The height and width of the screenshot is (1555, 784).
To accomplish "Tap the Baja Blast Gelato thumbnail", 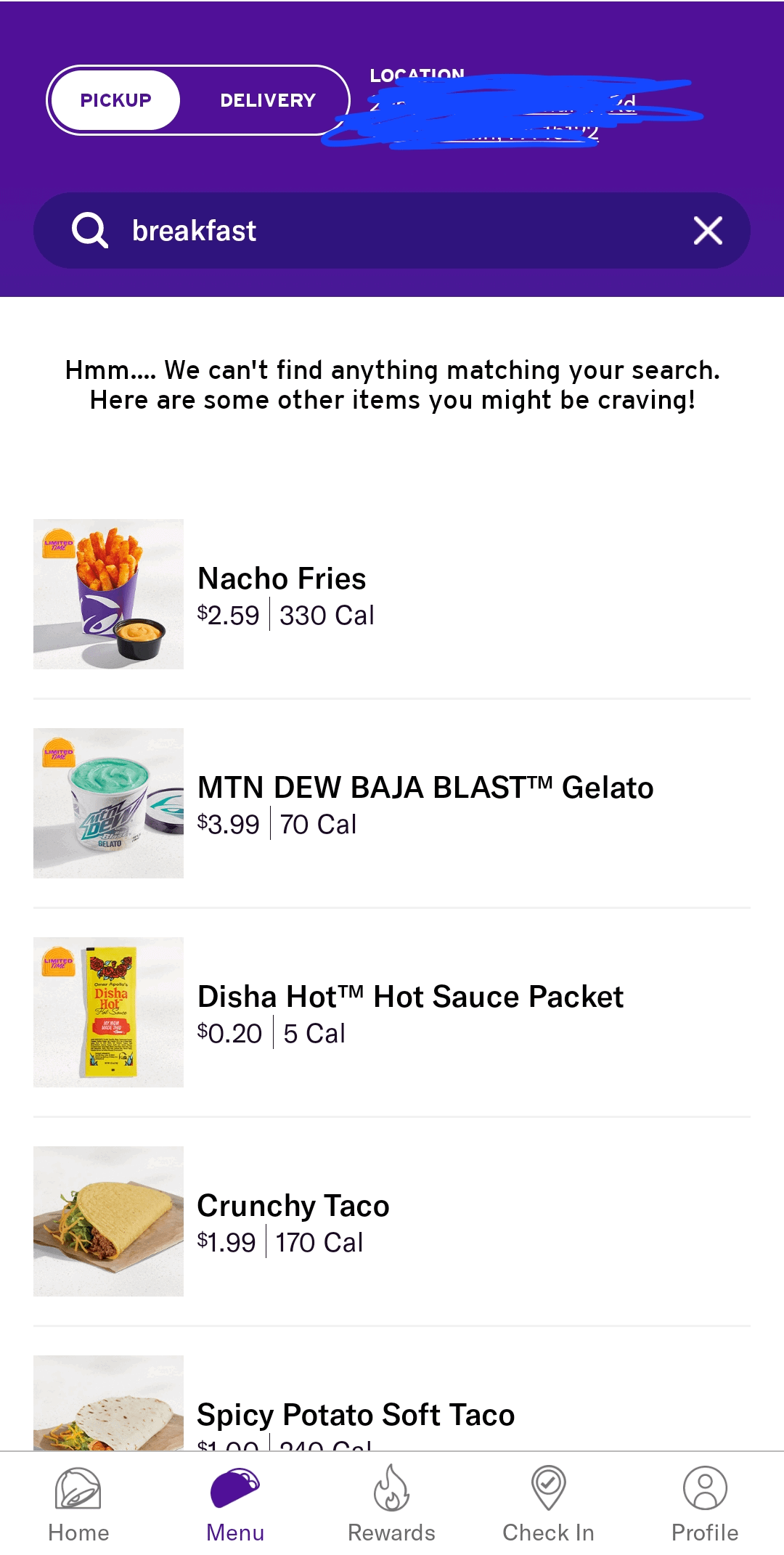I will [x=108, y=803].
